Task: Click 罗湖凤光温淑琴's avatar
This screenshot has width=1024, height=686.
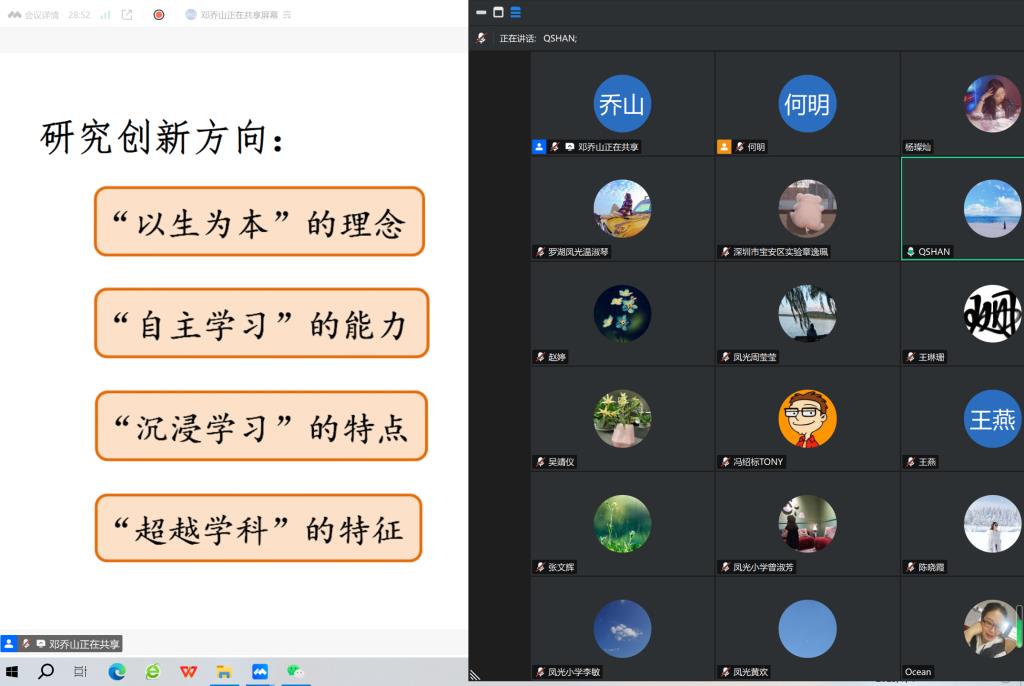Action: pyautogui.click(x=622, y=208)
